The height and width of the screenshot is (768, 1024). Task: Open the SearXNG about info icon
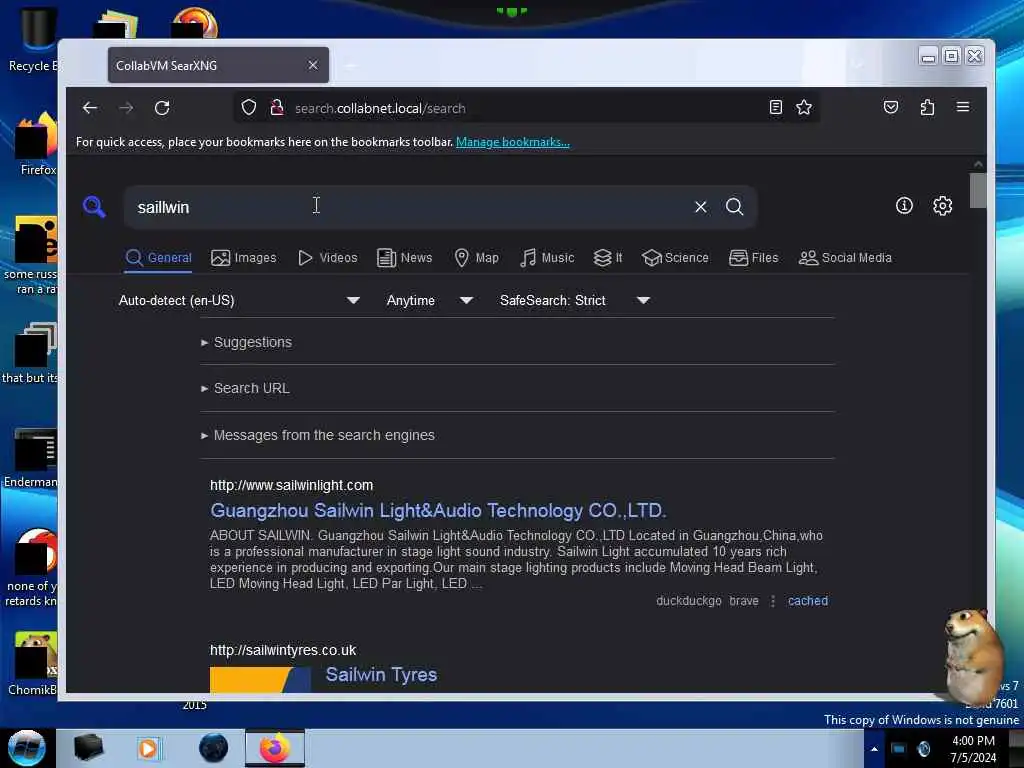point(904,206)
